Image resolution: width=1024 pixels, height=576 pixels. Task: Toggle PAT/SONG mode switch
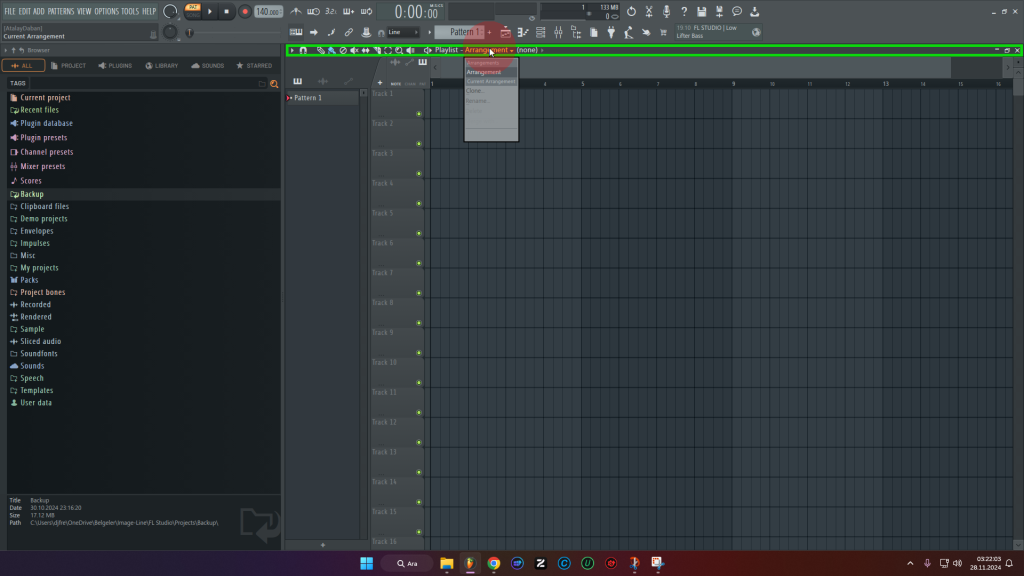(x=193, y=11)
